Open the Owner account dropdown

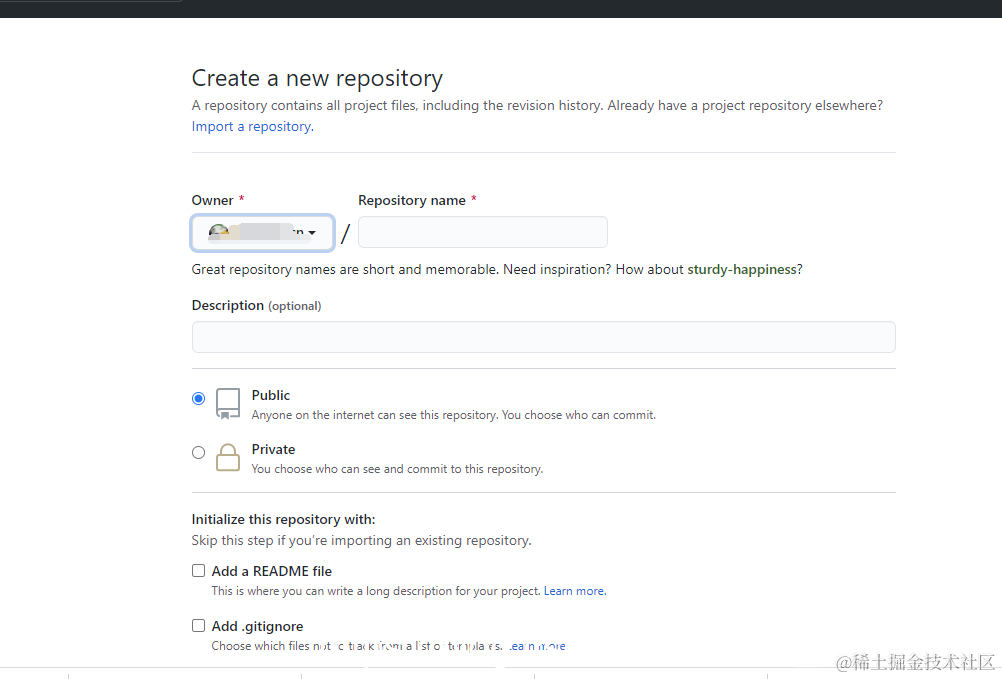pos(263,233)
